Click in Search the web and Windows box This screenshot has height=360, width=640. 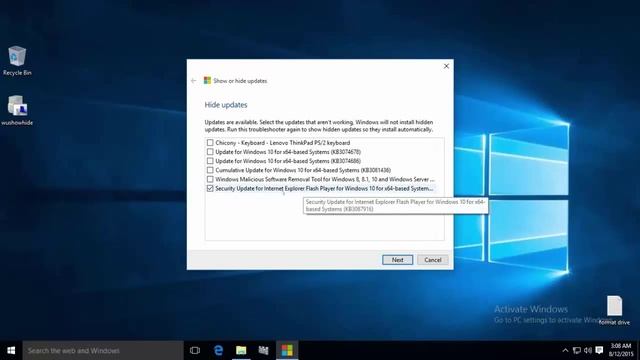click(103, 350)
